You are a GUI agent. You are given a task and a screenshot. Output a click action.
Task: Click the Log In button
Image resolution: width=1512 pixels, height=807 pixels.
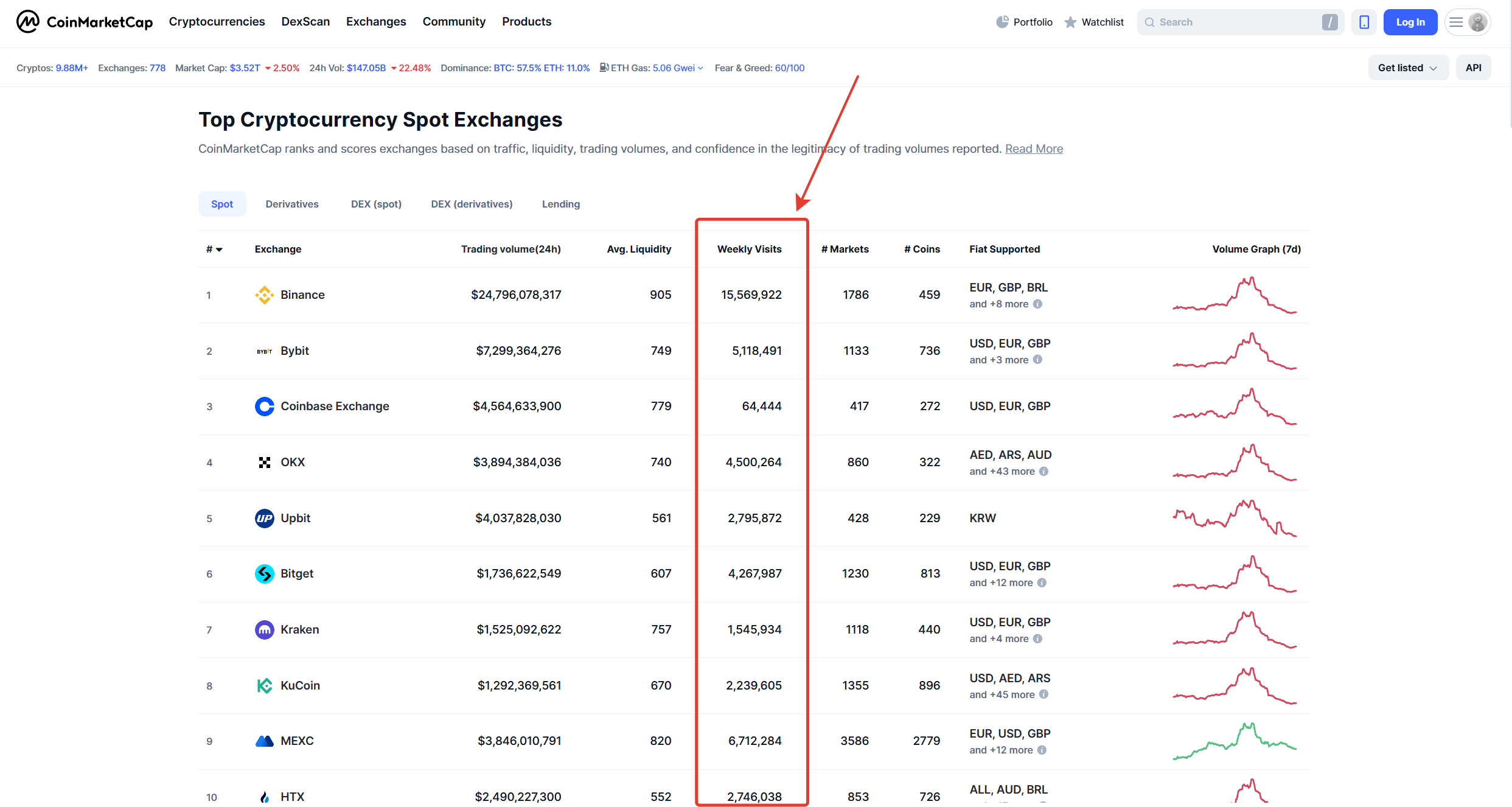[1410, 22]
